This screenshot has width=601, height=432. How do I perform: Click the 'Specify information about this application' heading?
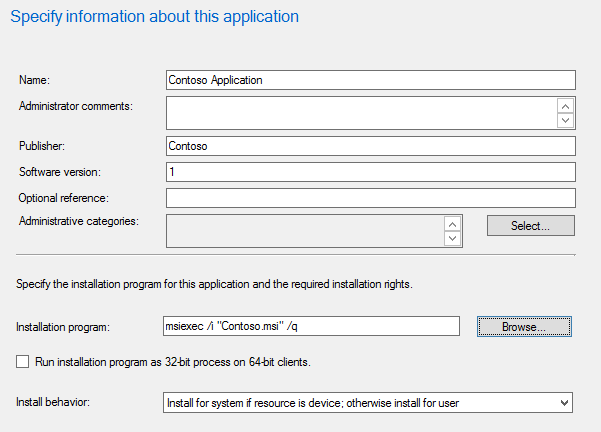[x=154, y=17]
